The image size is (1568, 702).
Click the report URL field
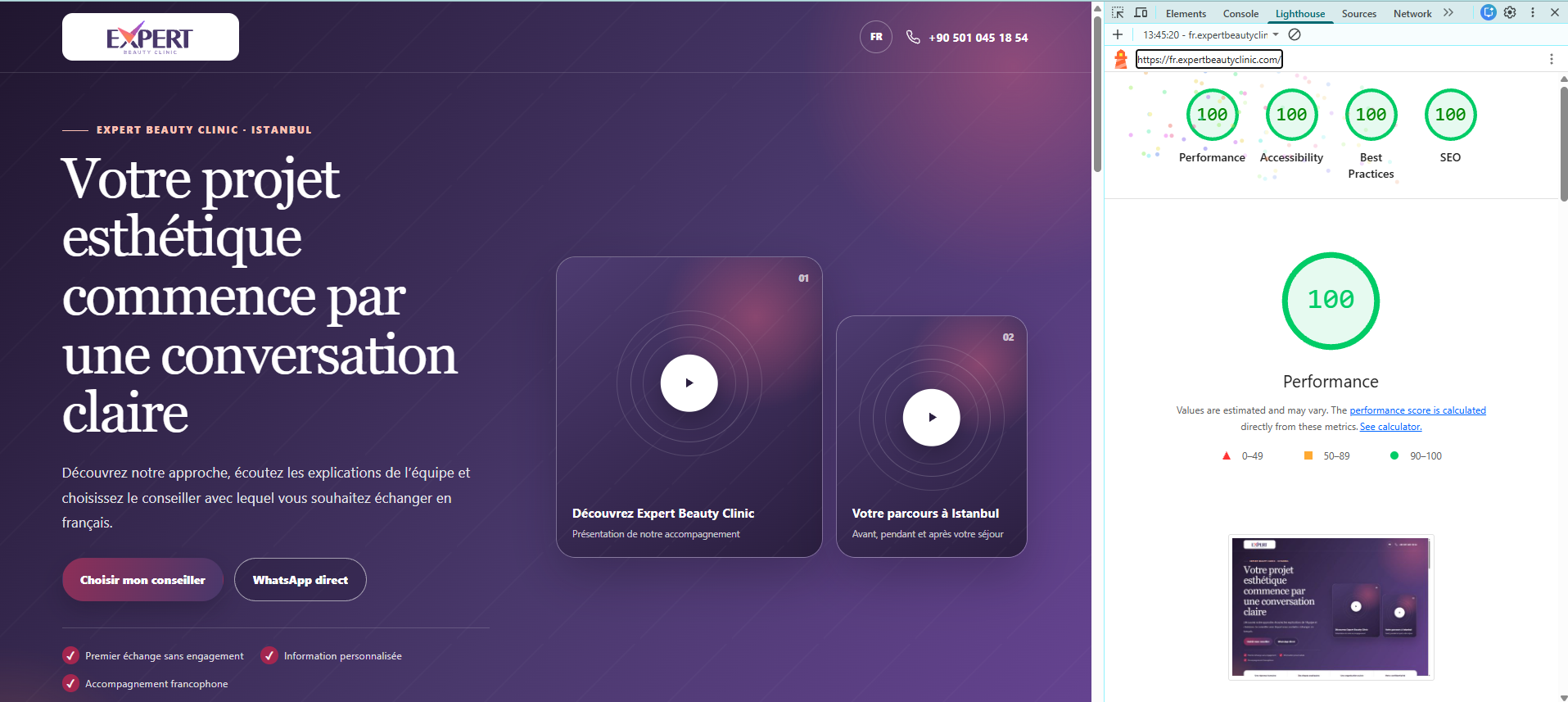pos(1209,59)
